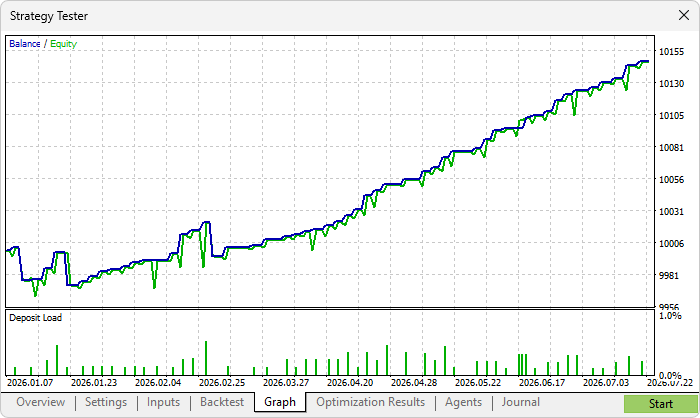Click the 10006 axis value
This screenshot has width=700, height=418.
pyautogui.click(x=671, y=243)
